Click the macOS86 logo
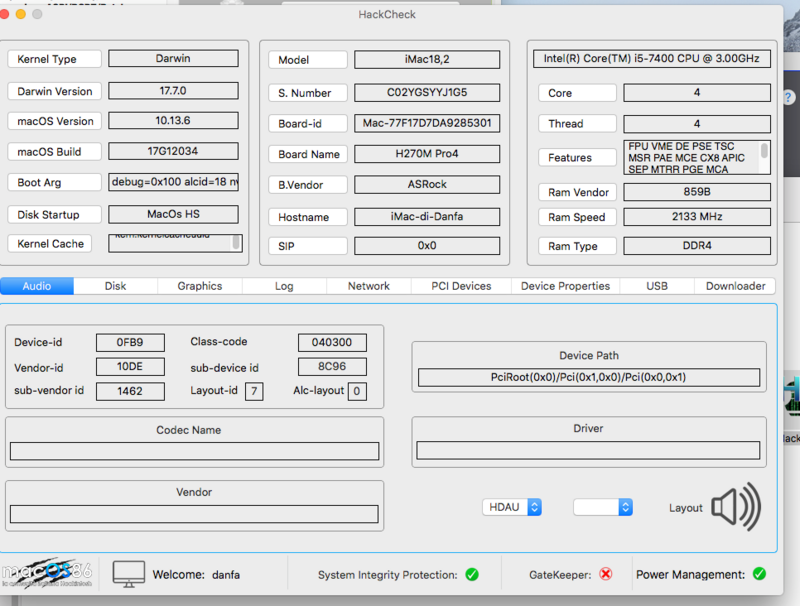This screenshot has width=800, height=606. (x=47, y=573)
